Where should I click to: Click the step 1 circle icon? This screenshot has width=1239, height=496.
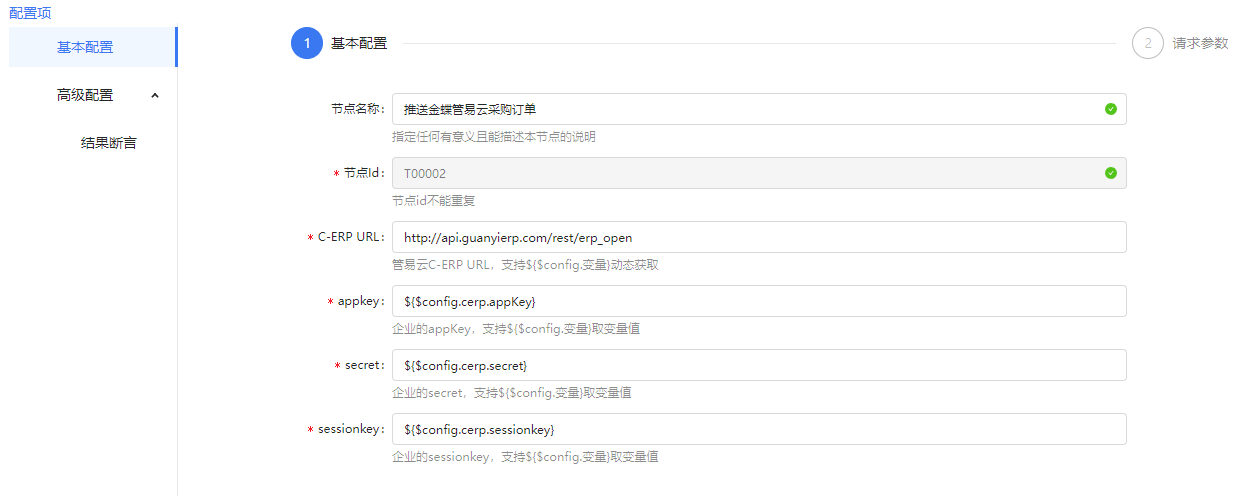(x=307, y=43)
